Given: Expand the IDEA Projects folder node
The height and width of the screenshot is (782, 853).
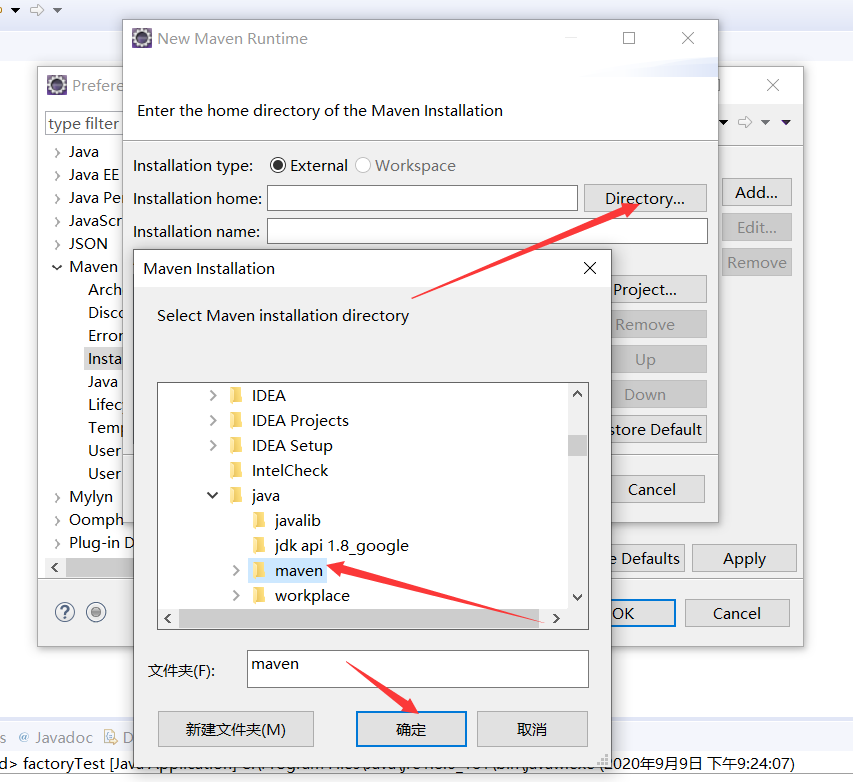Looking at the screenshot, I should coord(213,421).
